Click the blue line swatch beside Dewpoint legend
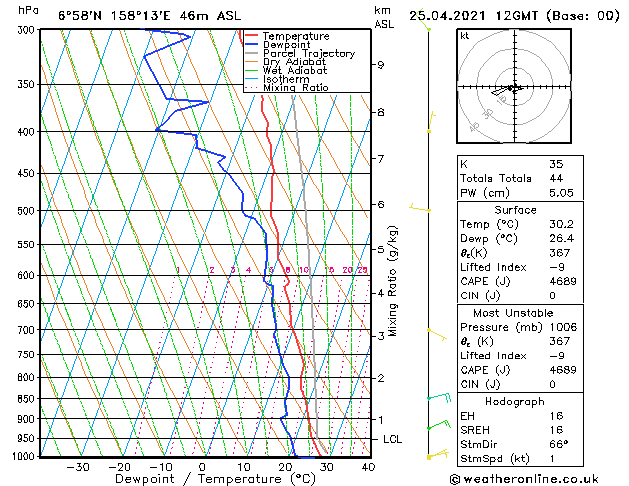The height and width of the screenshot is (486, 629). 252,44
